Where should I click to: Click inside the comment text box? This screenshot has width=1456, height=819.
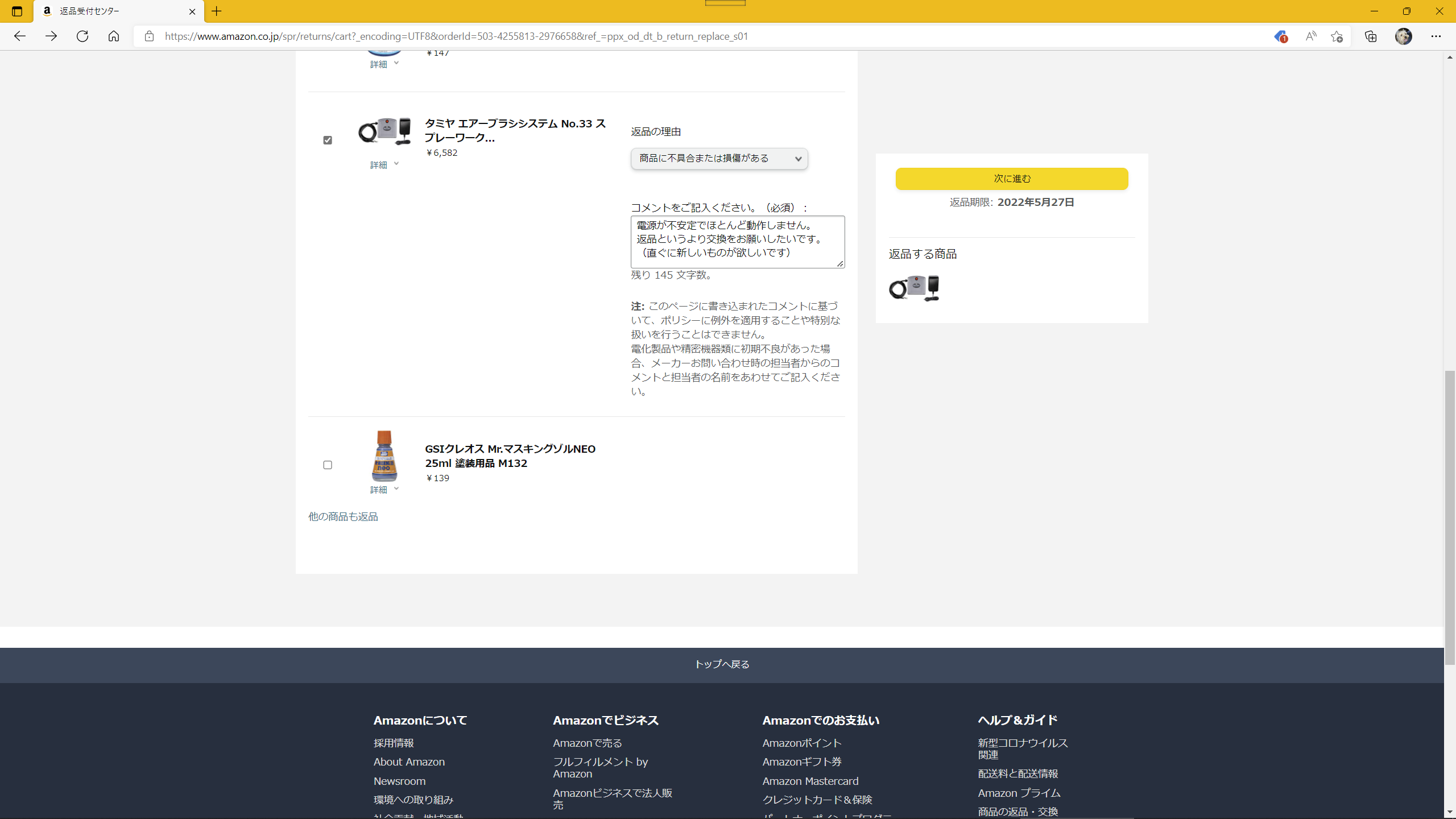pyautogui.click(x=738, y=242)
